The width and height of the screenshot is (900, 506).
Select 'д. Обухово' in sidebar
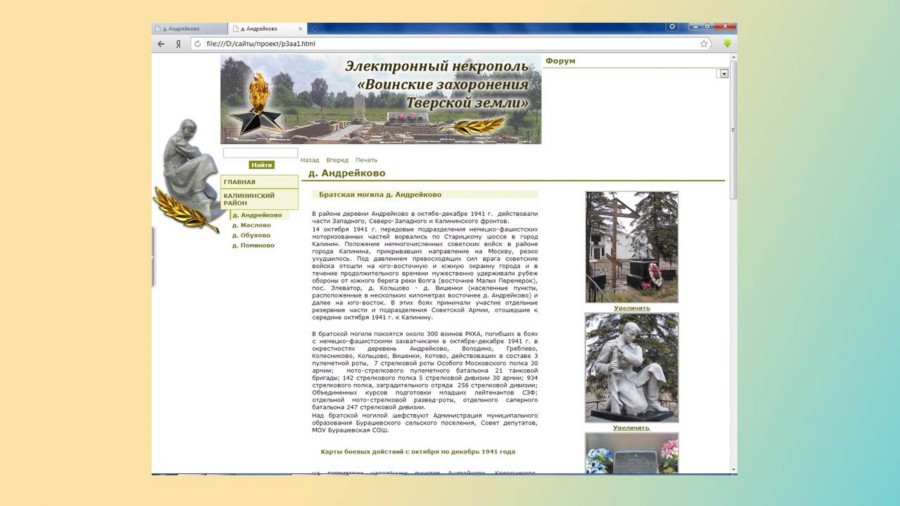pos(251,235)
